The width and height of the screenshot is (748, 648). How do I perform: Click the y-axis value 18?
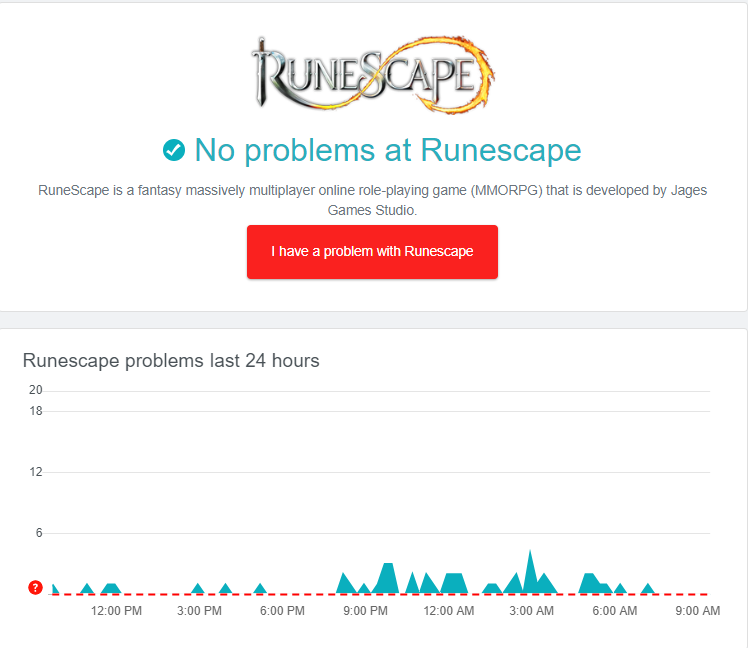point(36,411)
